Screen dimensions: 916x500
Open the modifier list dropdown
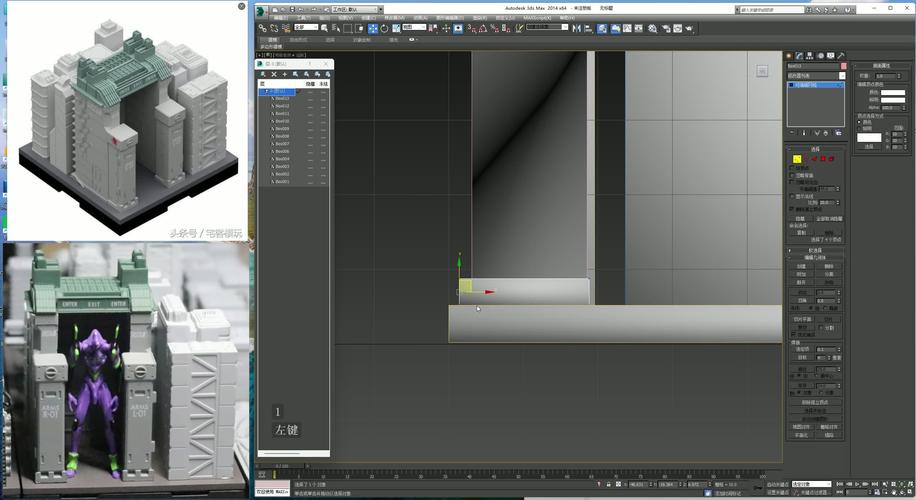point(816,75)
